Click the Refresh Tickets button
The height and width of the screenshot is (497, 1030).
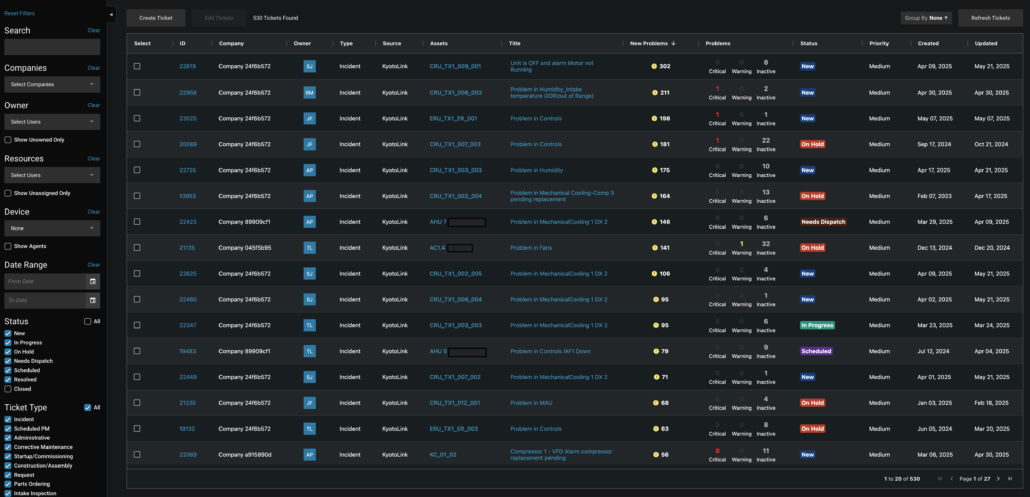click(991, 18)
